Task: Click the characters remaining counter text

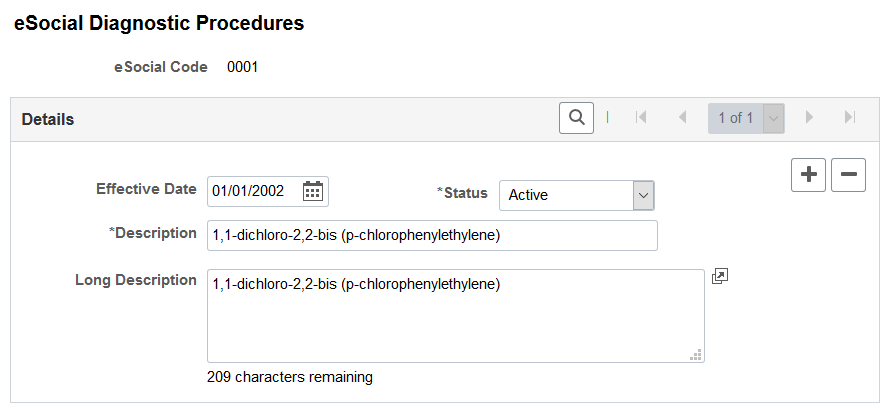Action: [x=290, y=377]
